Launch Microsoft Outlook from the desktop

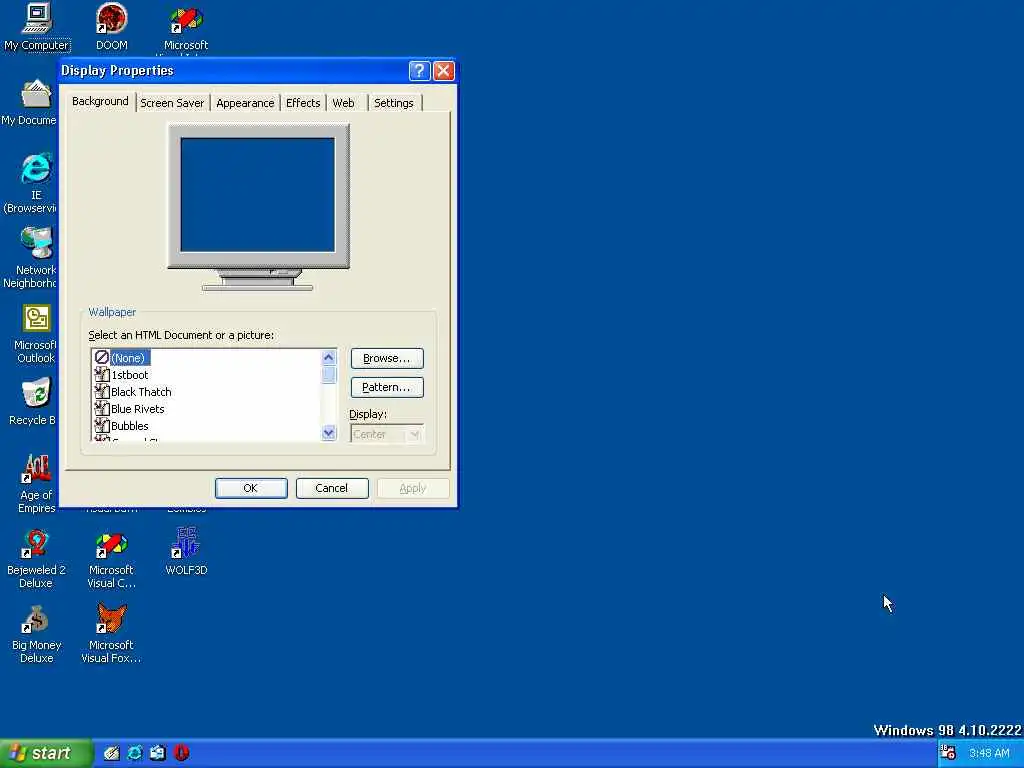36,334
